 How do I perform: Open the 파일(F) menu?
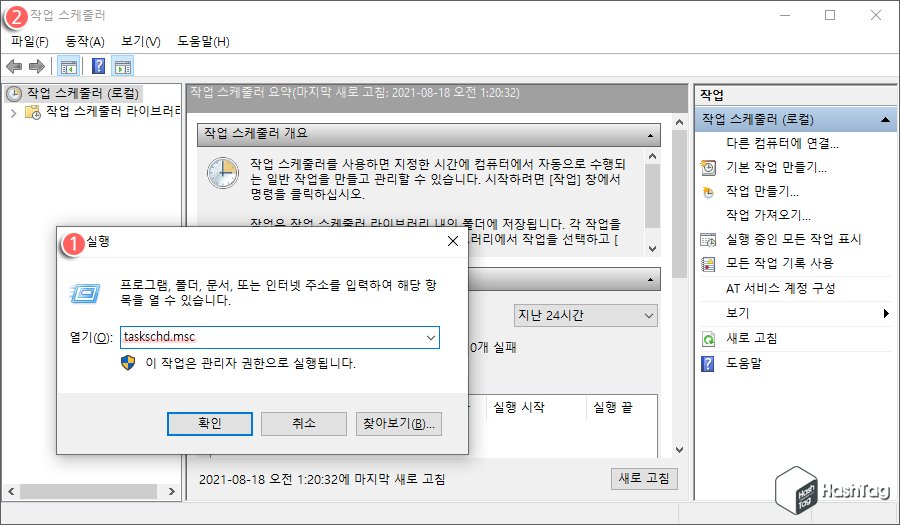point(29,41)
